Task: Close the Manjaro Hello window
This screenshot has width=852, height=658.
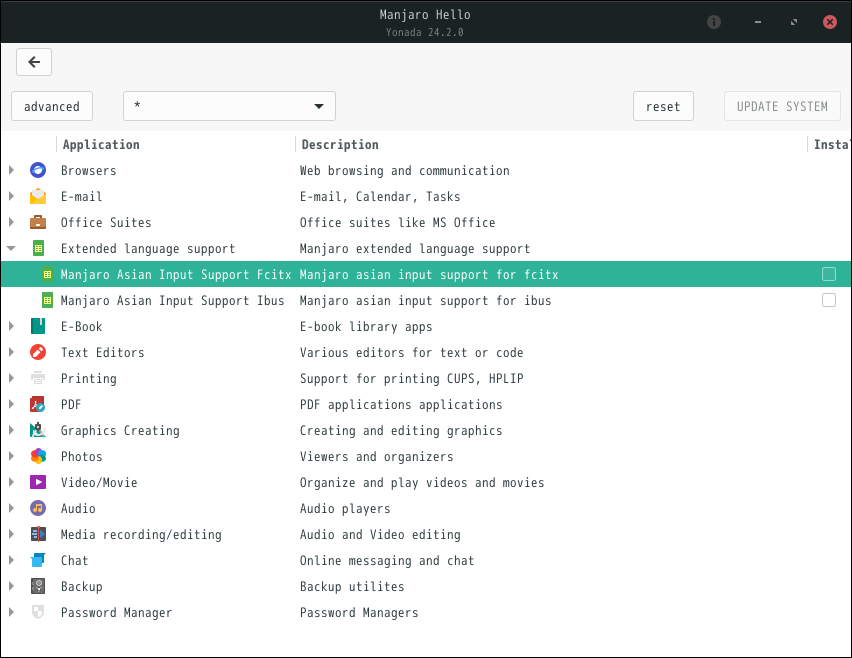Action: 830,22
